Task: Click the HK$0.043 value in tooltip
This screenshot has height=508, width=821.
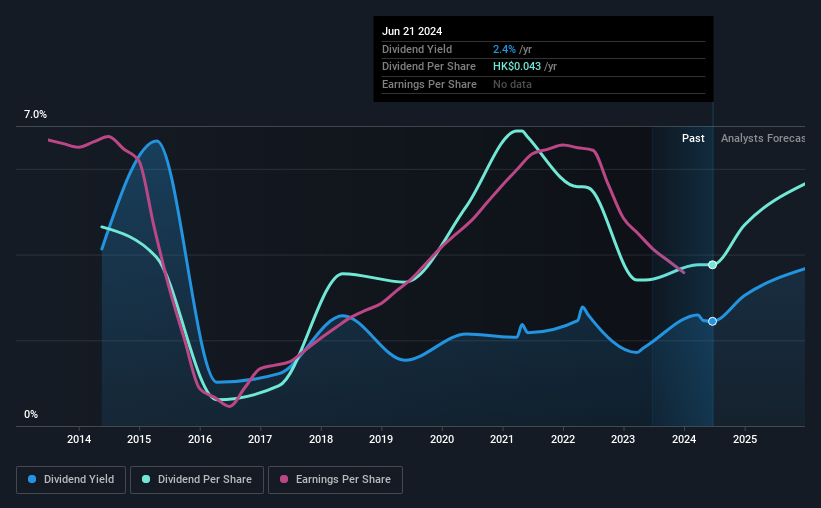Action: coord(517,67)
